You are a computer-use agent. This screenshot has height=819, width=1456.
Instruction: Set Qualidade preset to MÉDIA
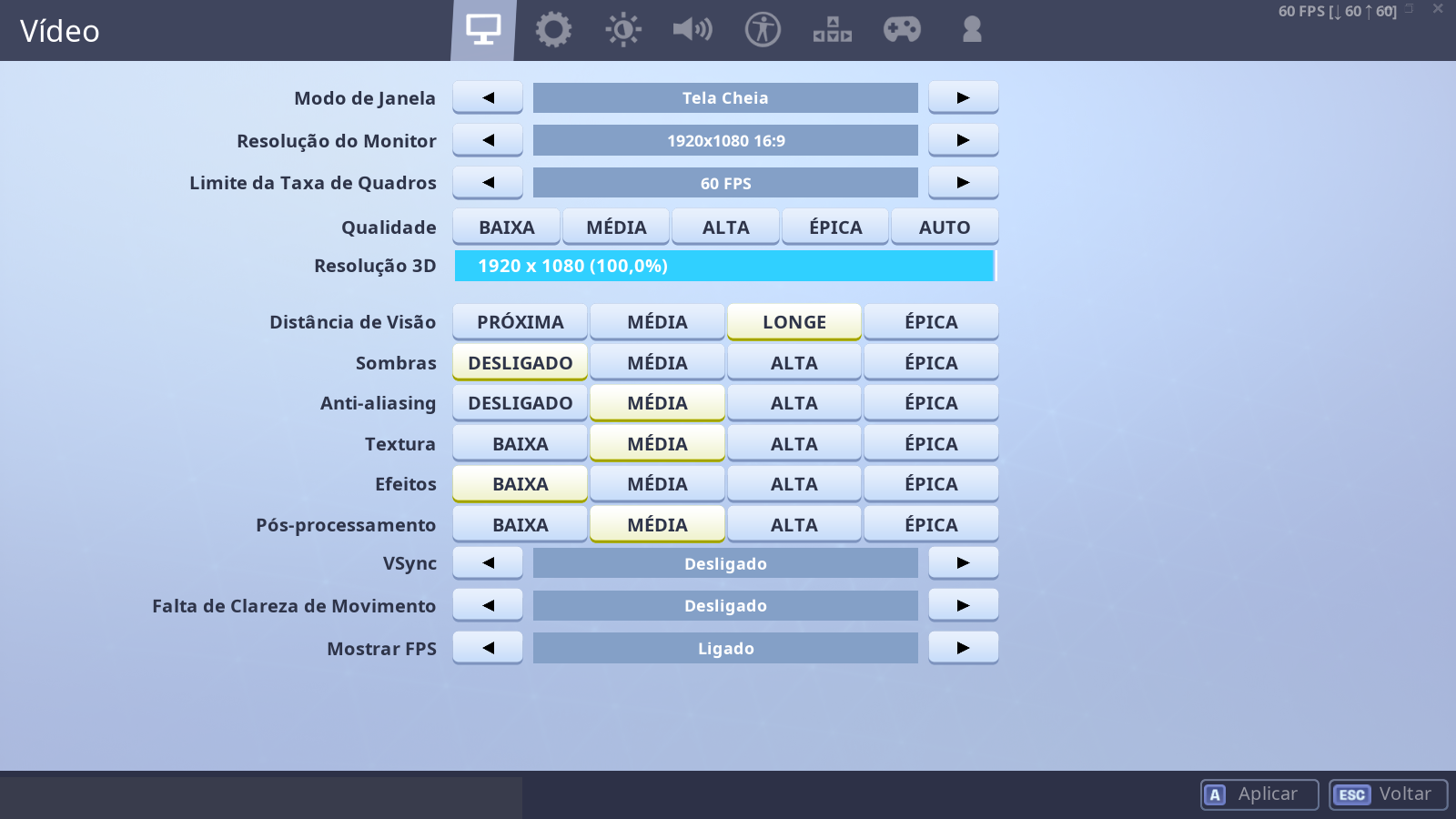click(616, 227)
